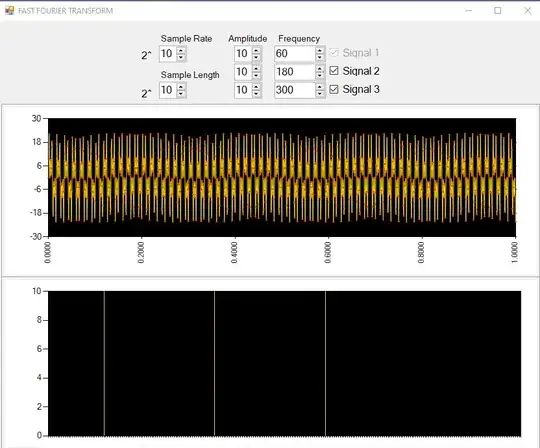This screenshot has width=540, height=448.
Task: Click the Fast Fourier Transform app icon
Action: coord(10,10)
